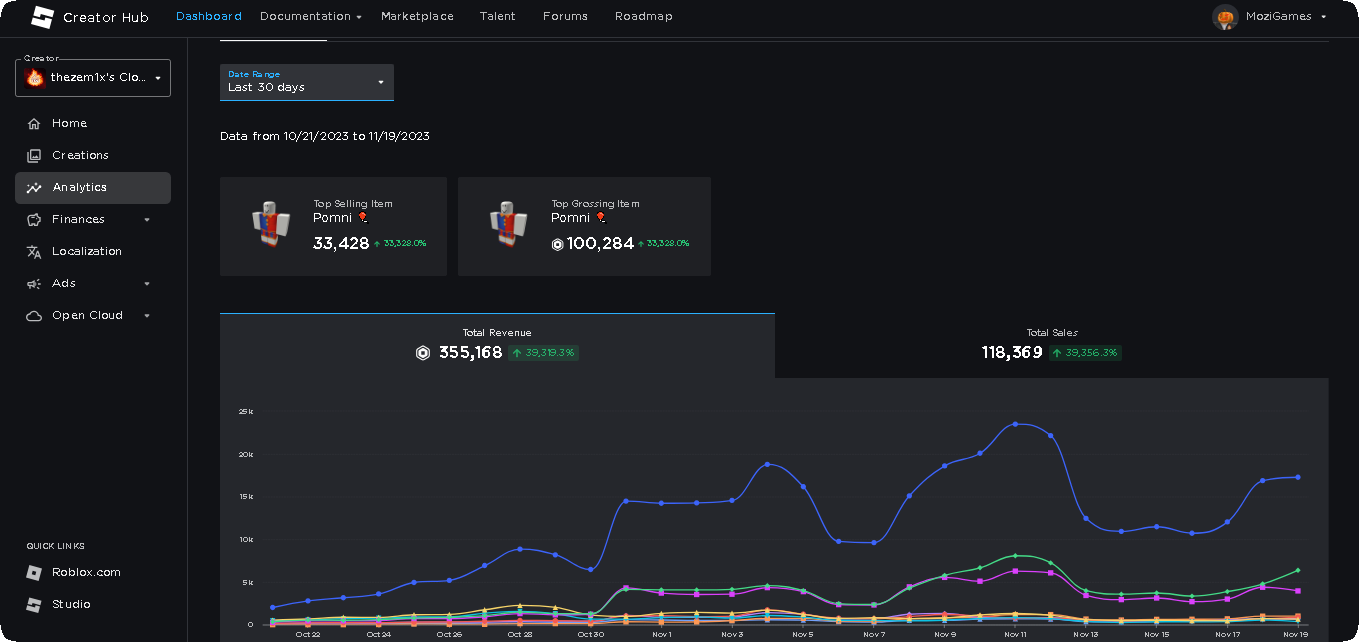The image size is (1359, 642).
Task: Click the 39,319.3% revenue change badge
Action: tap(544, 353)
